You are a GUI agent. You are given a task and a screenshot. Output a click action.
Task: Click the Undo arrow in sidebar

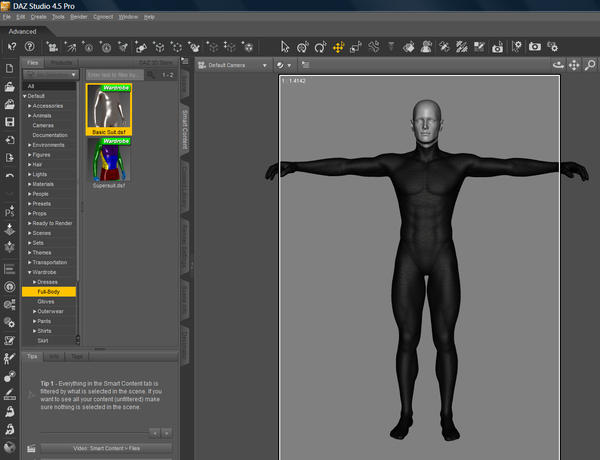(9, 176)
